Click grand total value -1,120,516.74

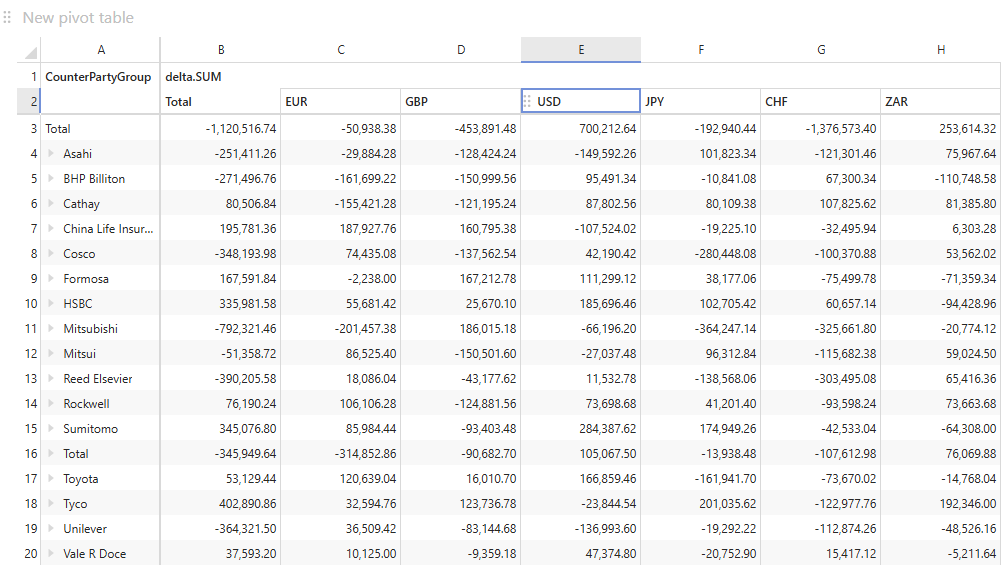coord(241,129)
